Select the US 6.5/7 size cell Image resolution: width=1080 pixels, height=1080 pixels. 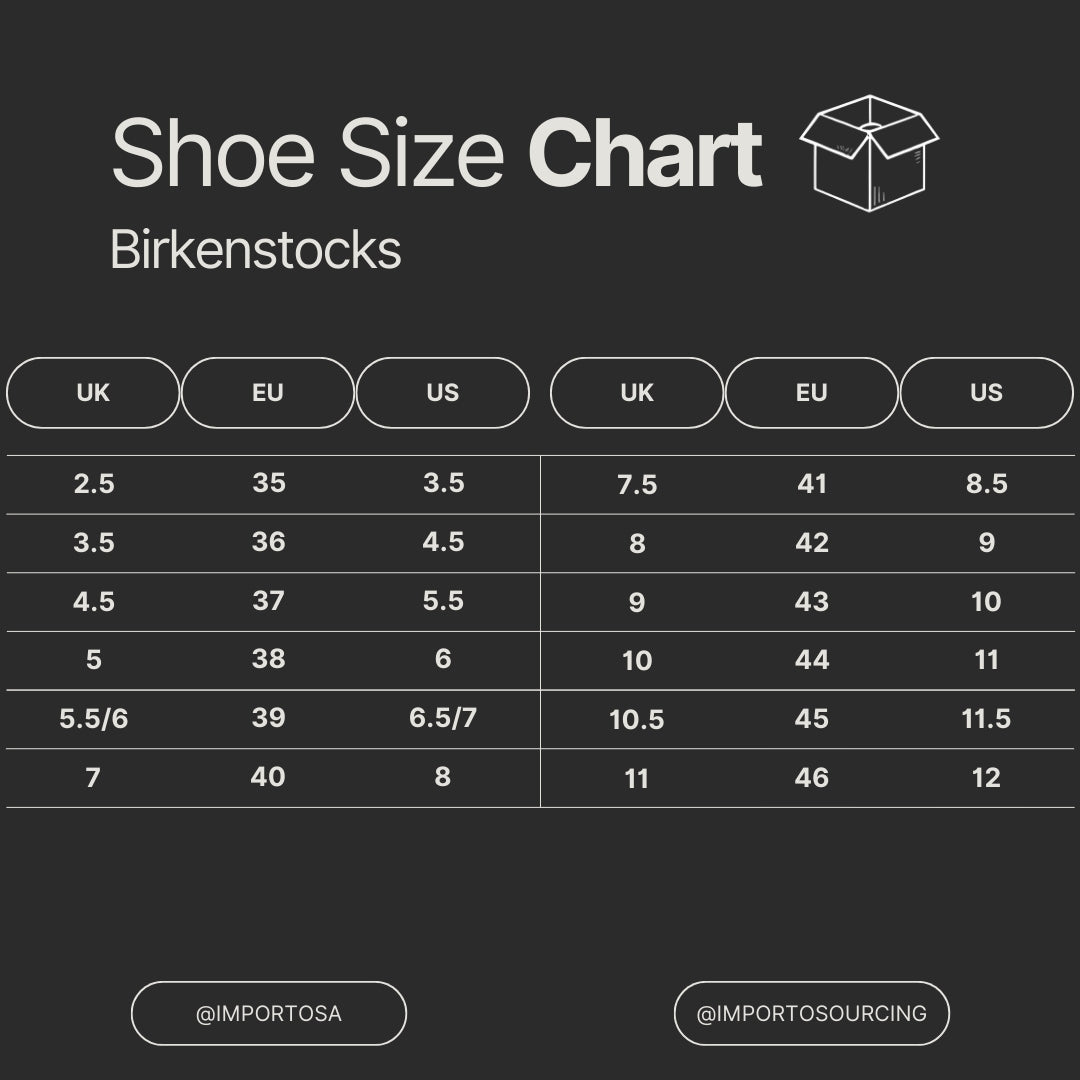tap(443, 718)
